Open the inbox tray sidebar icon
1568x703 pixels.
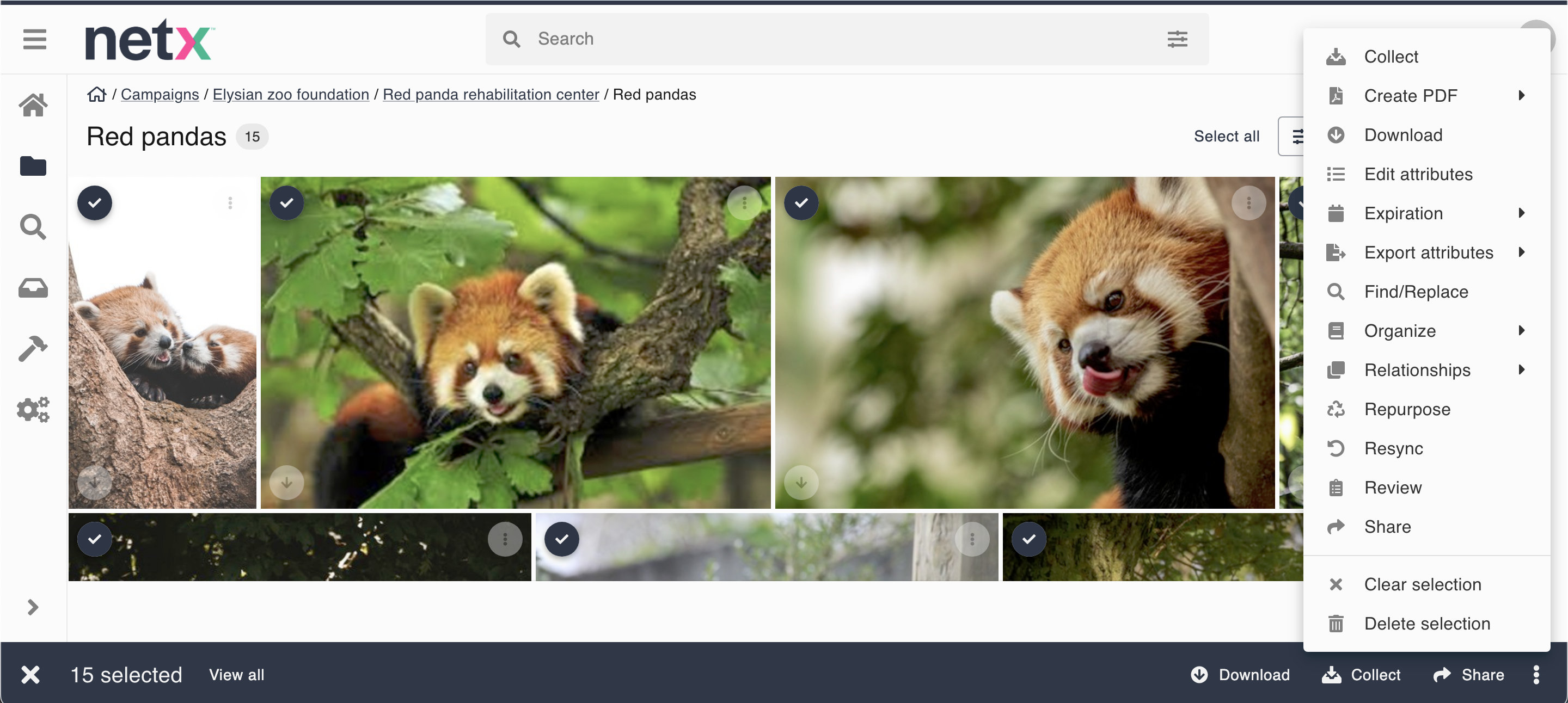[x=33, y=288]
